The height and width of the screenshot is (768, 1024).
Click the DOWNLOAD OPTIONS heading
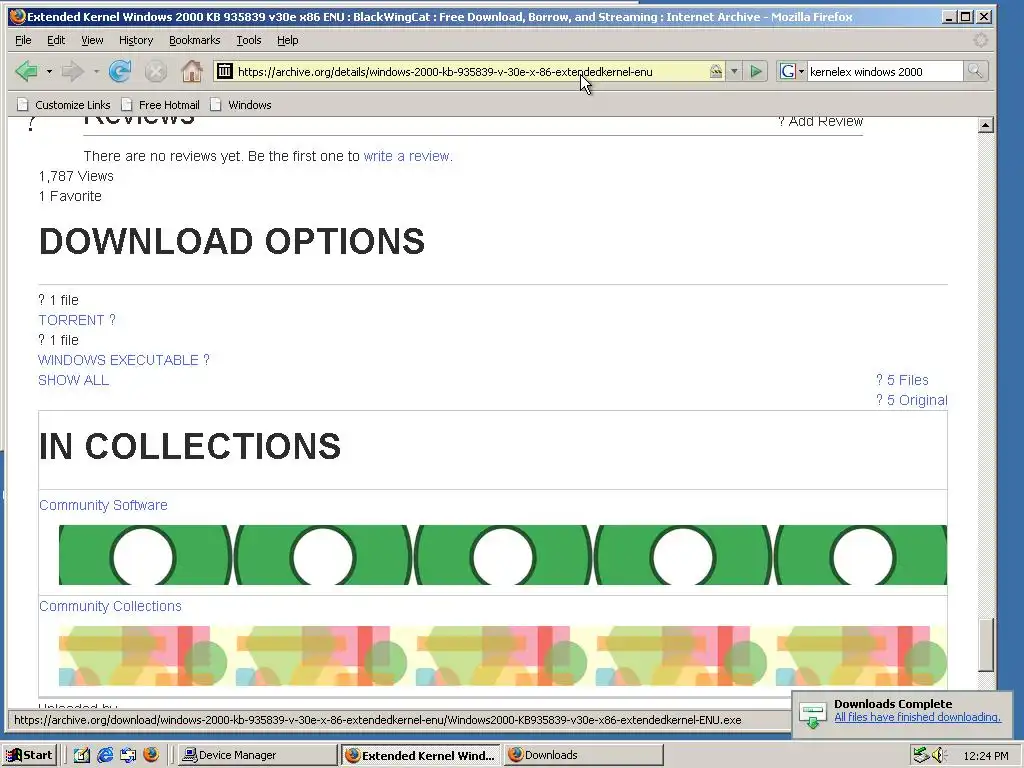[232, 242]
